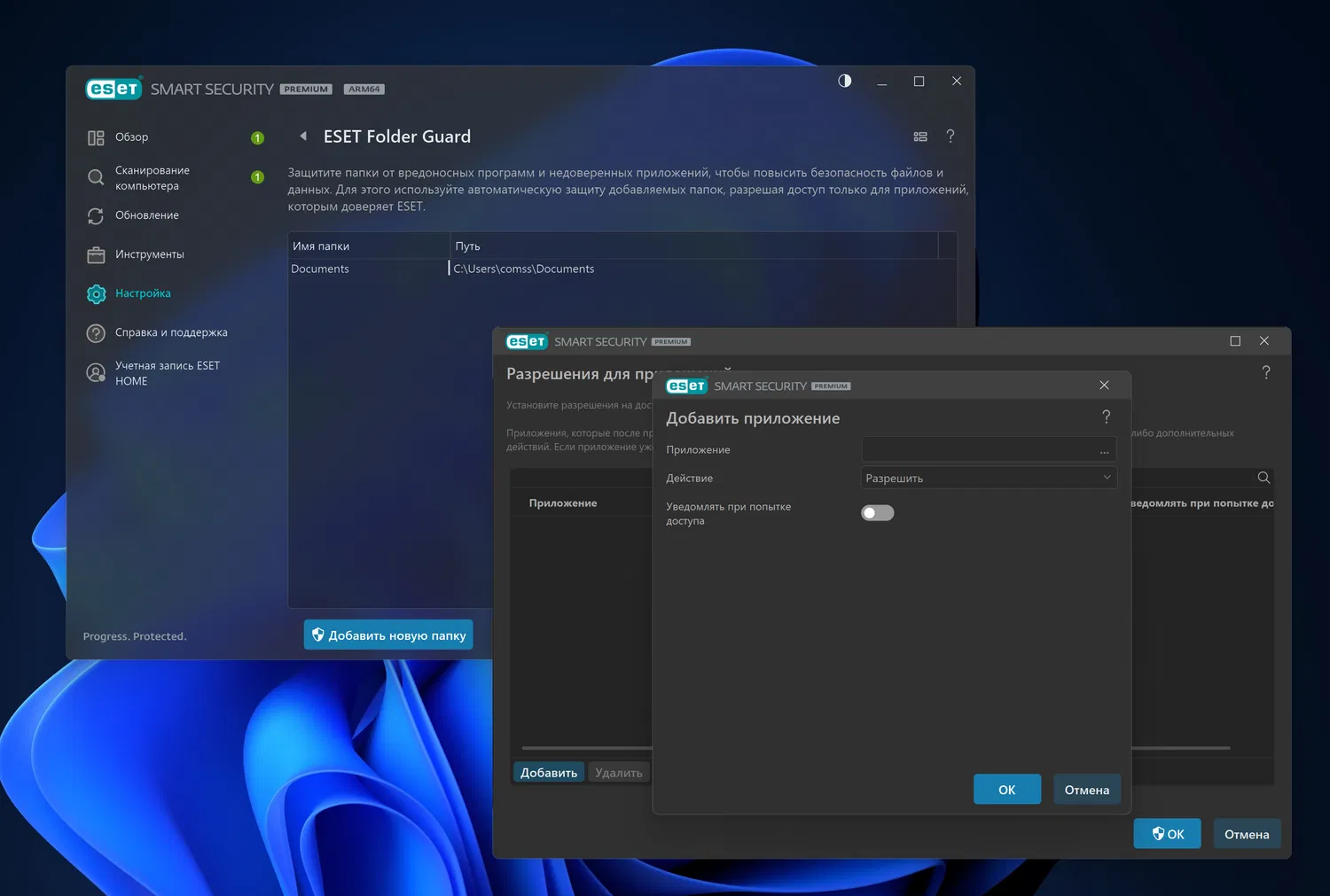Maximize the permissions window
Image resolution: width=1330 pixels, height=896 pixels.
click(x=1235, y=341)
